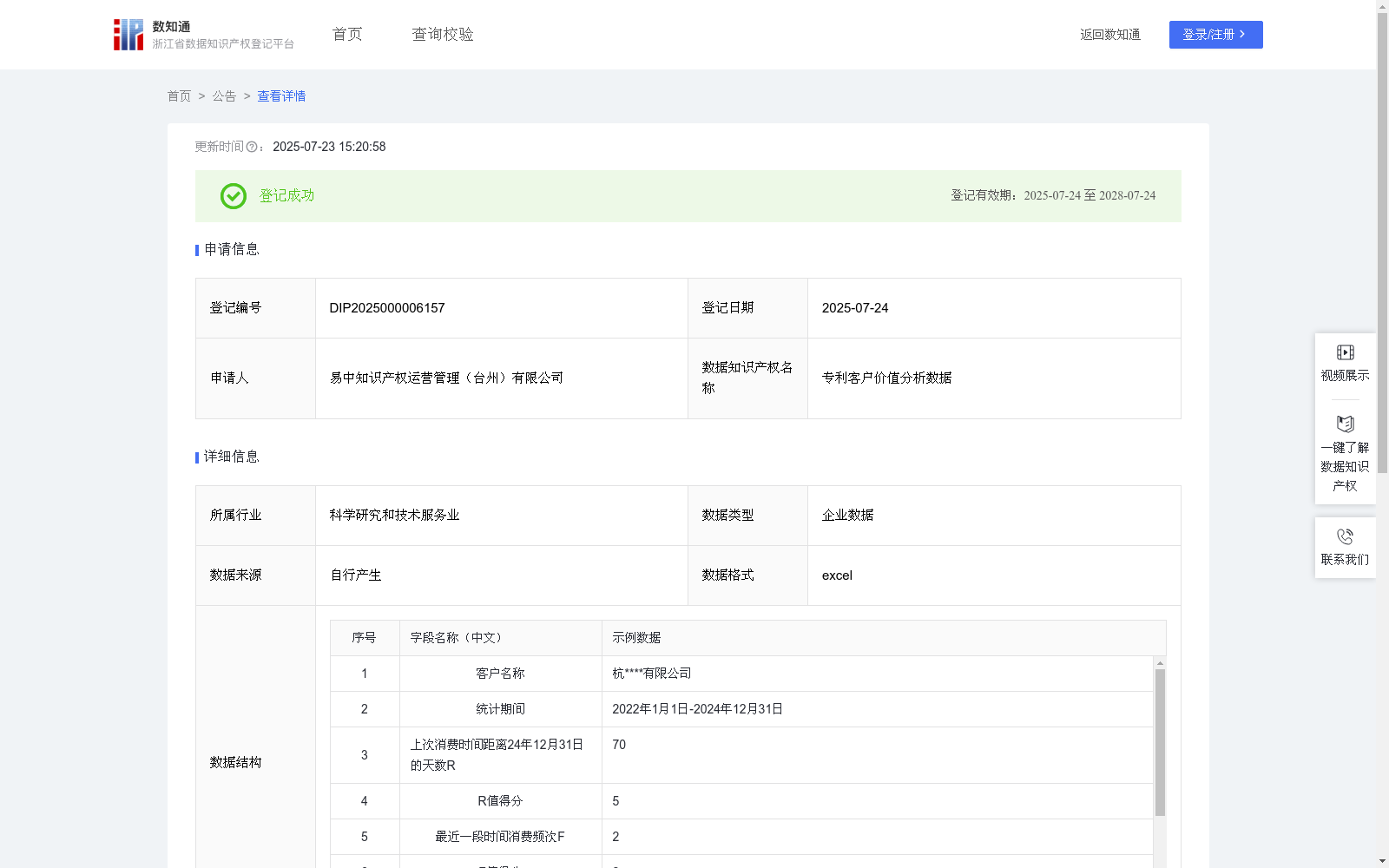The image size is (1389, 868).
Task: Select the 统计期间 field row
Action: (x=742, y=709)
